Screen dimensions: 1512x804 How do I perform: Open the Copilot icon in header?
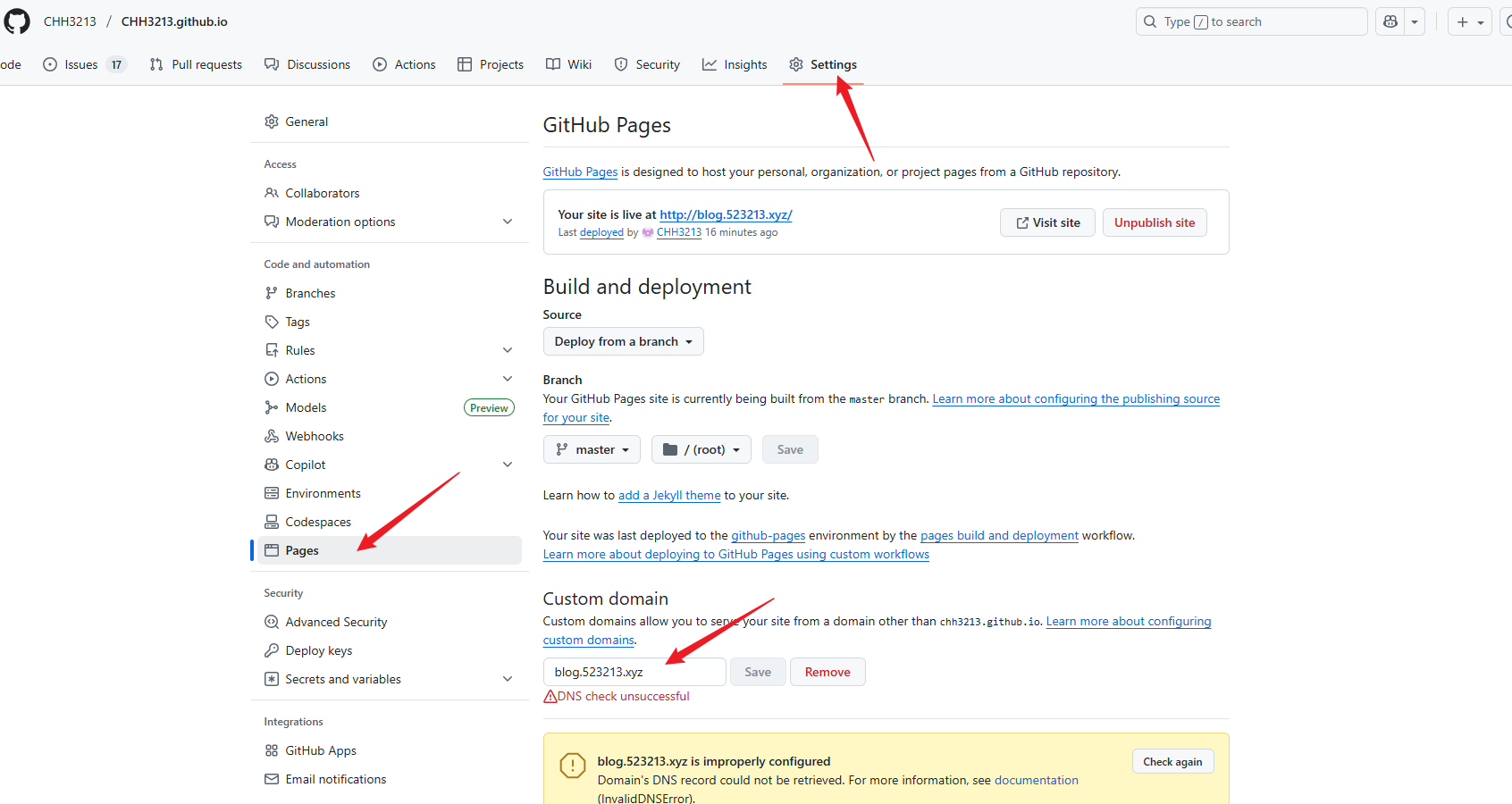(1390, 21)
